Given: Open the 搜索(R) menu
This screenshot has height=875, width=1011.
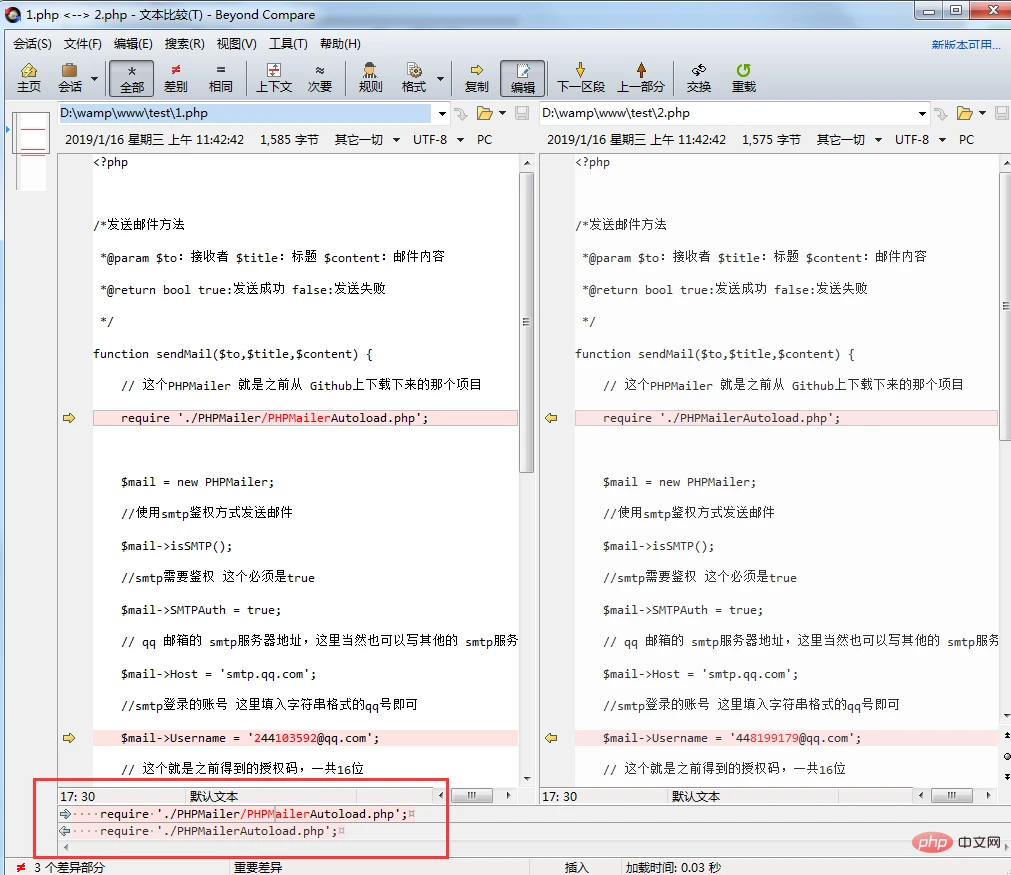Looking at the screenshot, I should point(184,44).
